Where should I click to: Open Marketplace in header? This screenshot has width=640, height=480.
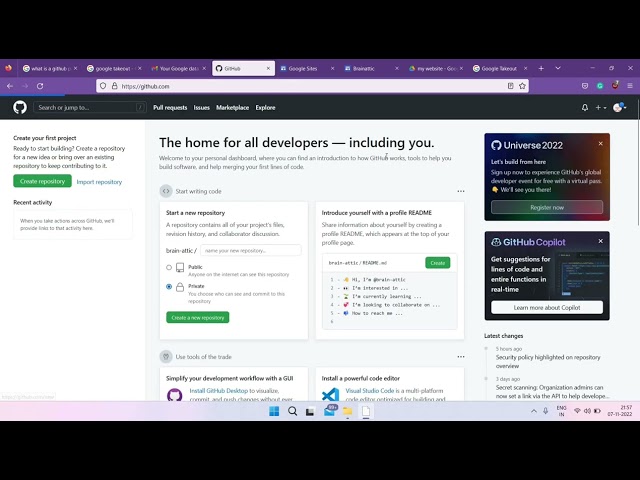(232, 107)
